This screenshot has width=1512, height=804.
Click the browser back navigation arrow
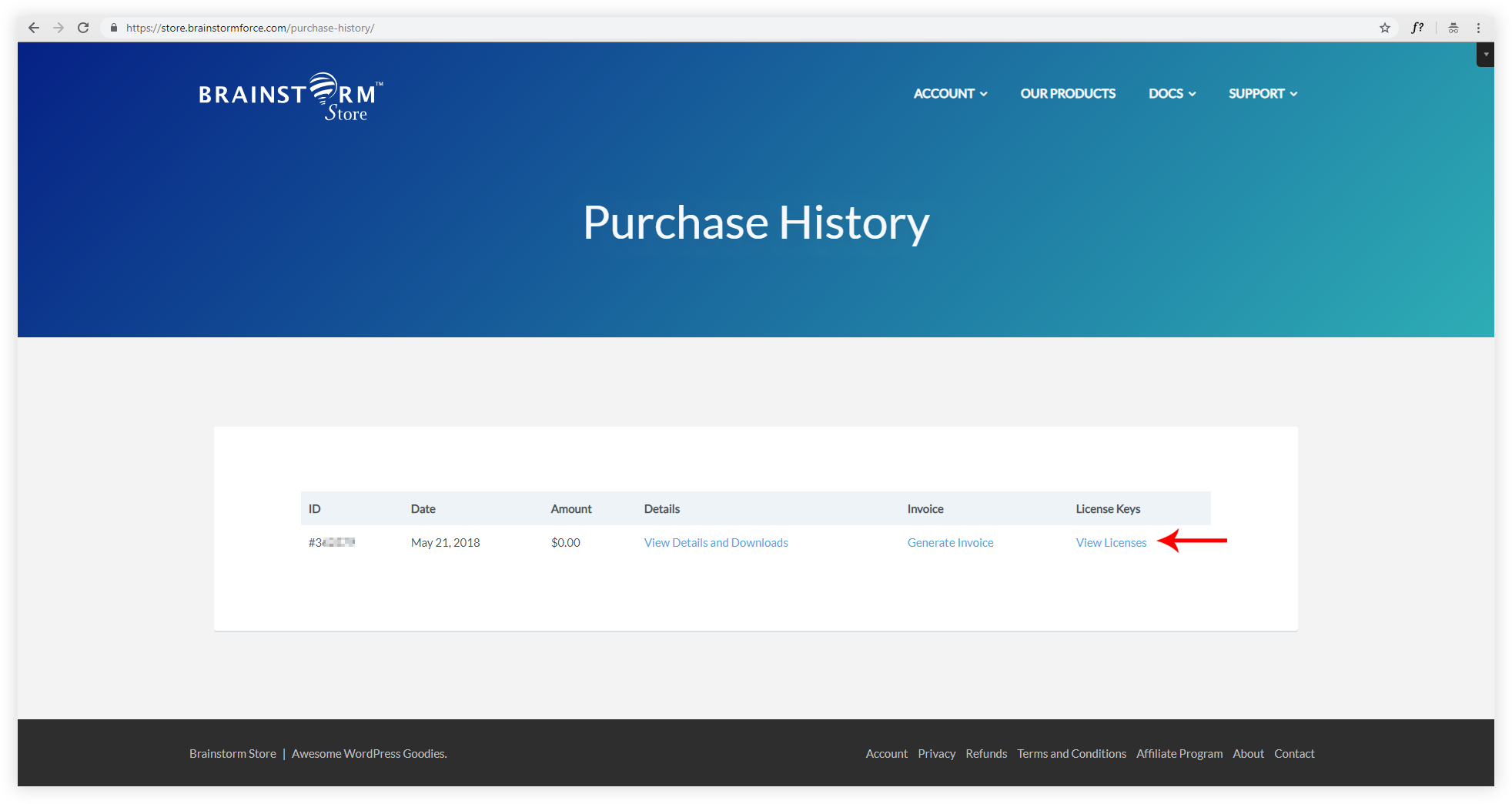tap(33, 28)
